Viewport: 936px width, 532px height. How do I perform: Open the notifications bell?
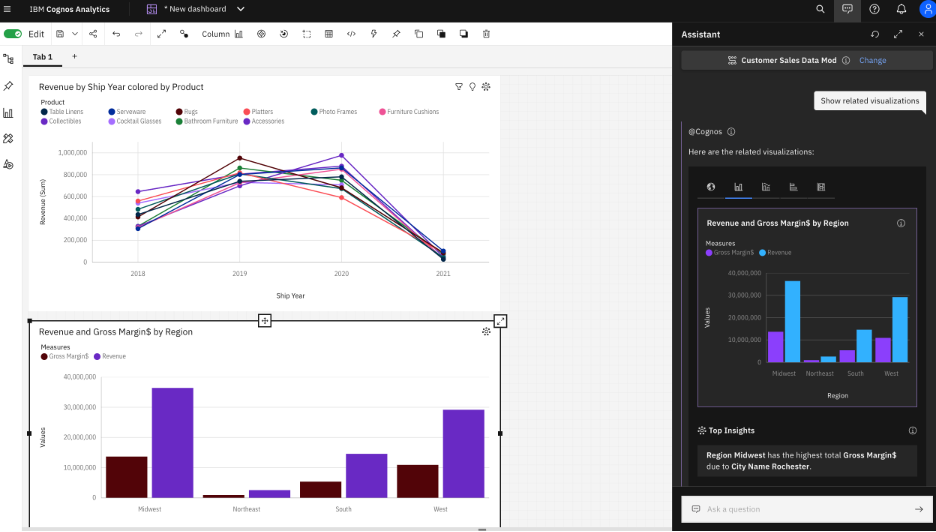(x=901, y=9)
